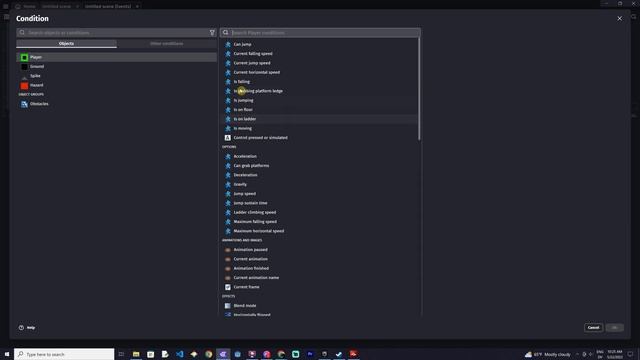
Task: Click the Is jumping condition icon
Action: [228, 100]
